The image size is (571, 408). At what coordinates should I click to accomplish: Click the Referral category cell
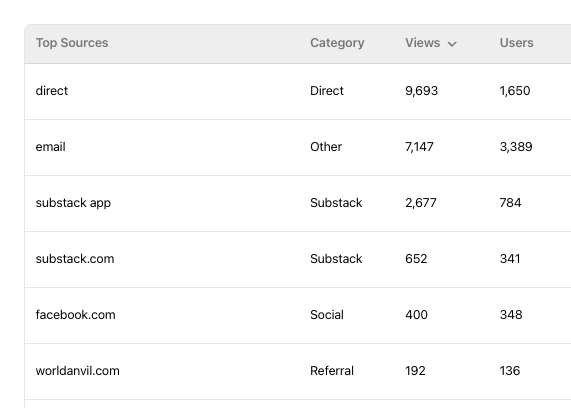tap(332, 371)
